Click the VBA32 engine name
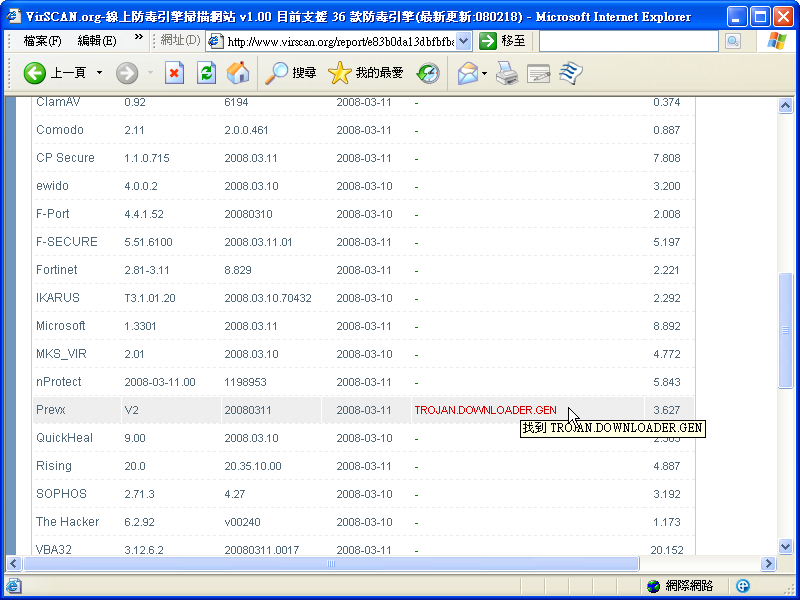This screenshot has width=800, height=600. 54,549
